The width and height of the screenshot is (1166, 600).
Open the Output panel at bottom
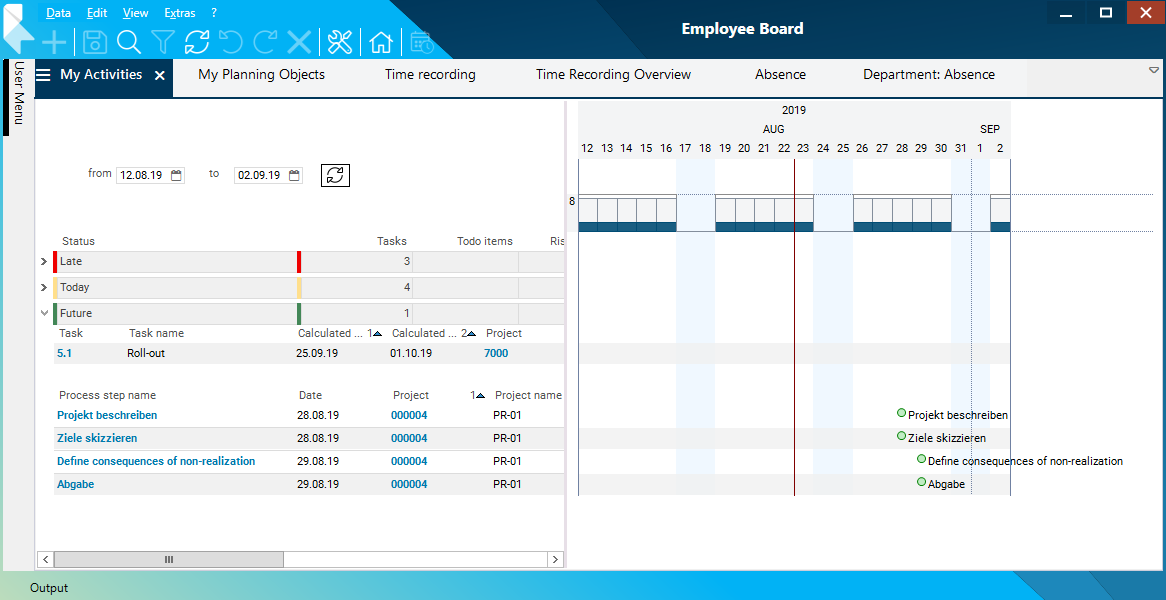[49, 588]
